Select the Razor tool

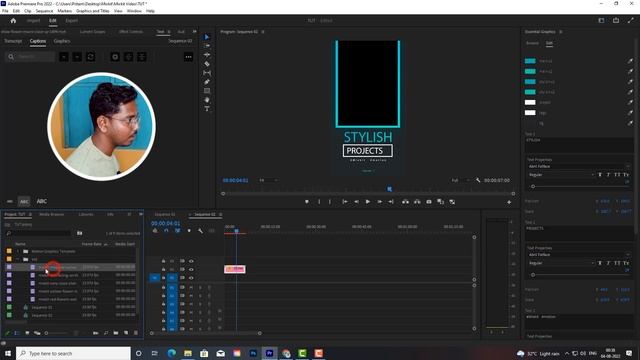[207, 64]
